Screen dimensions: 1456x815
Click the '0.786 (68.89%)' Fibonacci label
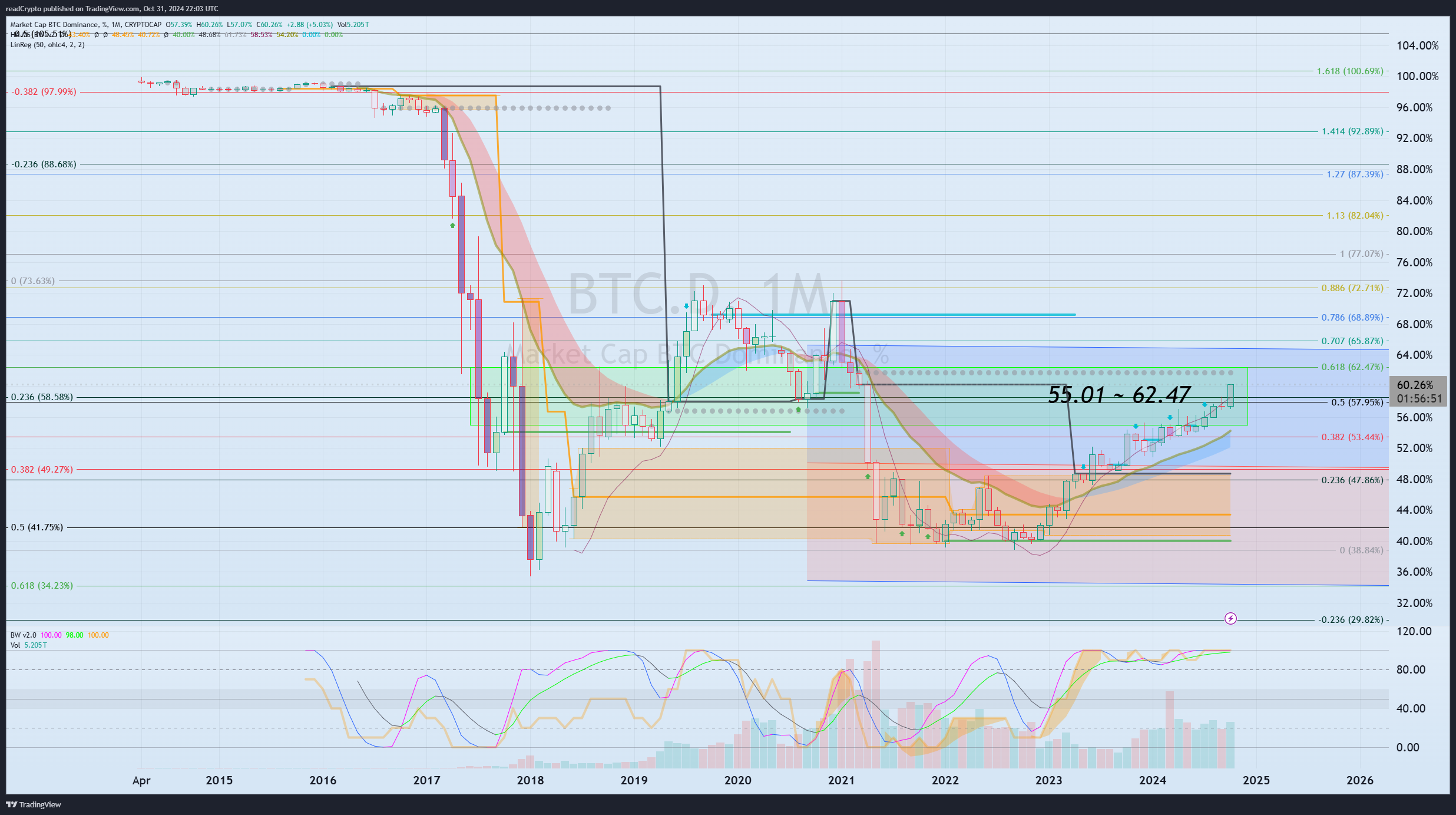(x=1352, y=318)
